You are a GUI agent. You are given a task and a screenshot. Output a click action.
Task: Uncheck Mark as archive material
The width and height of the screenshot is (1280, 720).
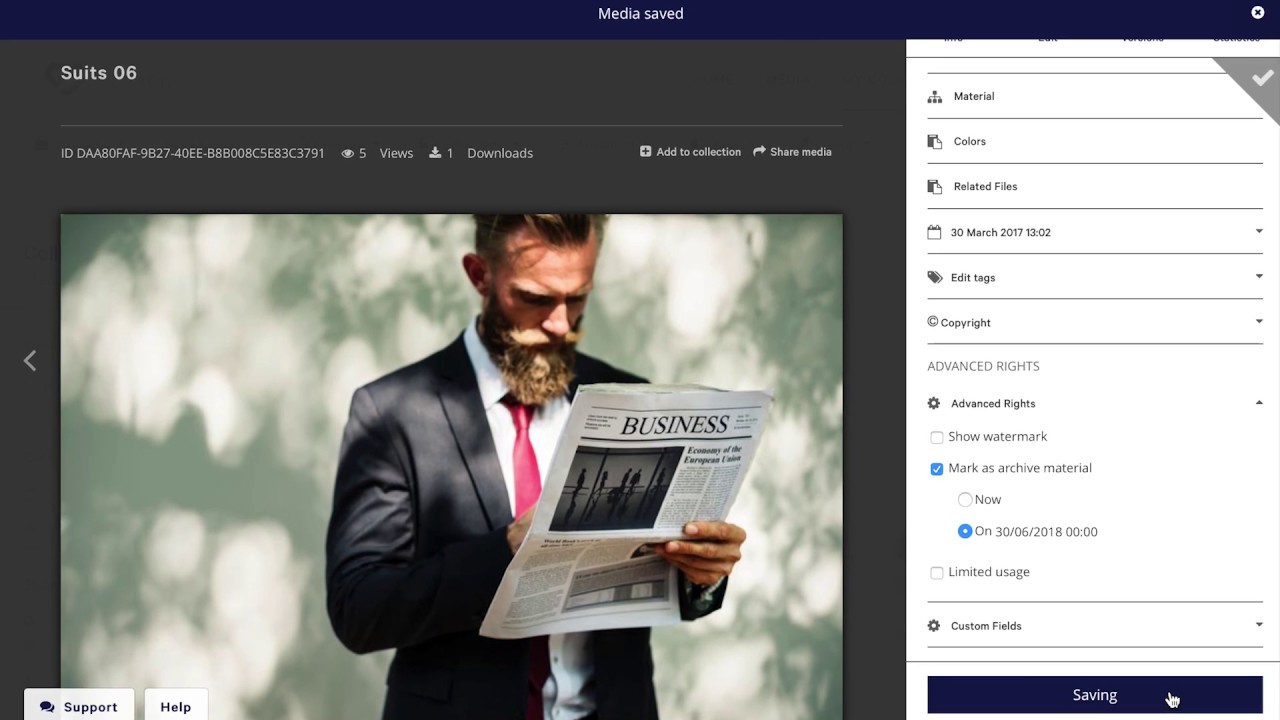coord(936,469)
